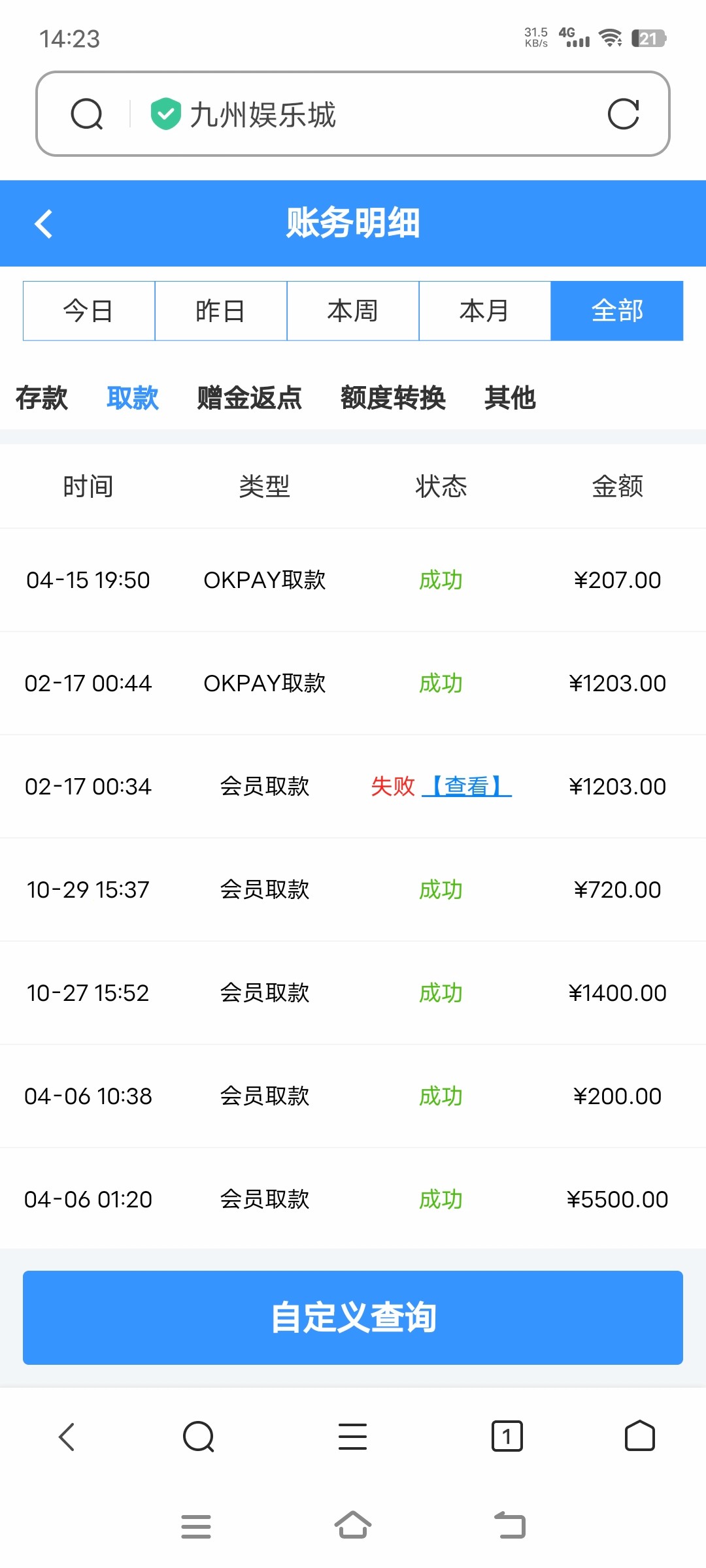The height and width of the screenshot is (1568, 706).
Task: Tap the green security shield icon
Action: pos(165,114)
